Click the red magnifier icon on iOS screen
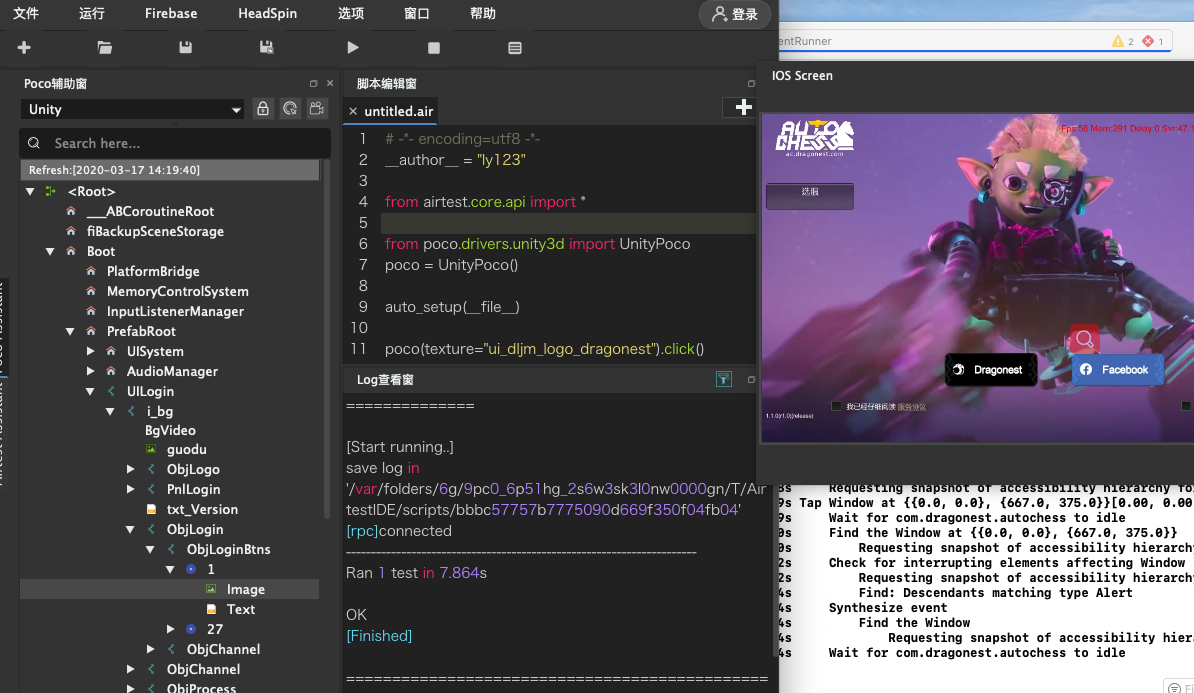The image size is (1194, 693). point(1084,340)
